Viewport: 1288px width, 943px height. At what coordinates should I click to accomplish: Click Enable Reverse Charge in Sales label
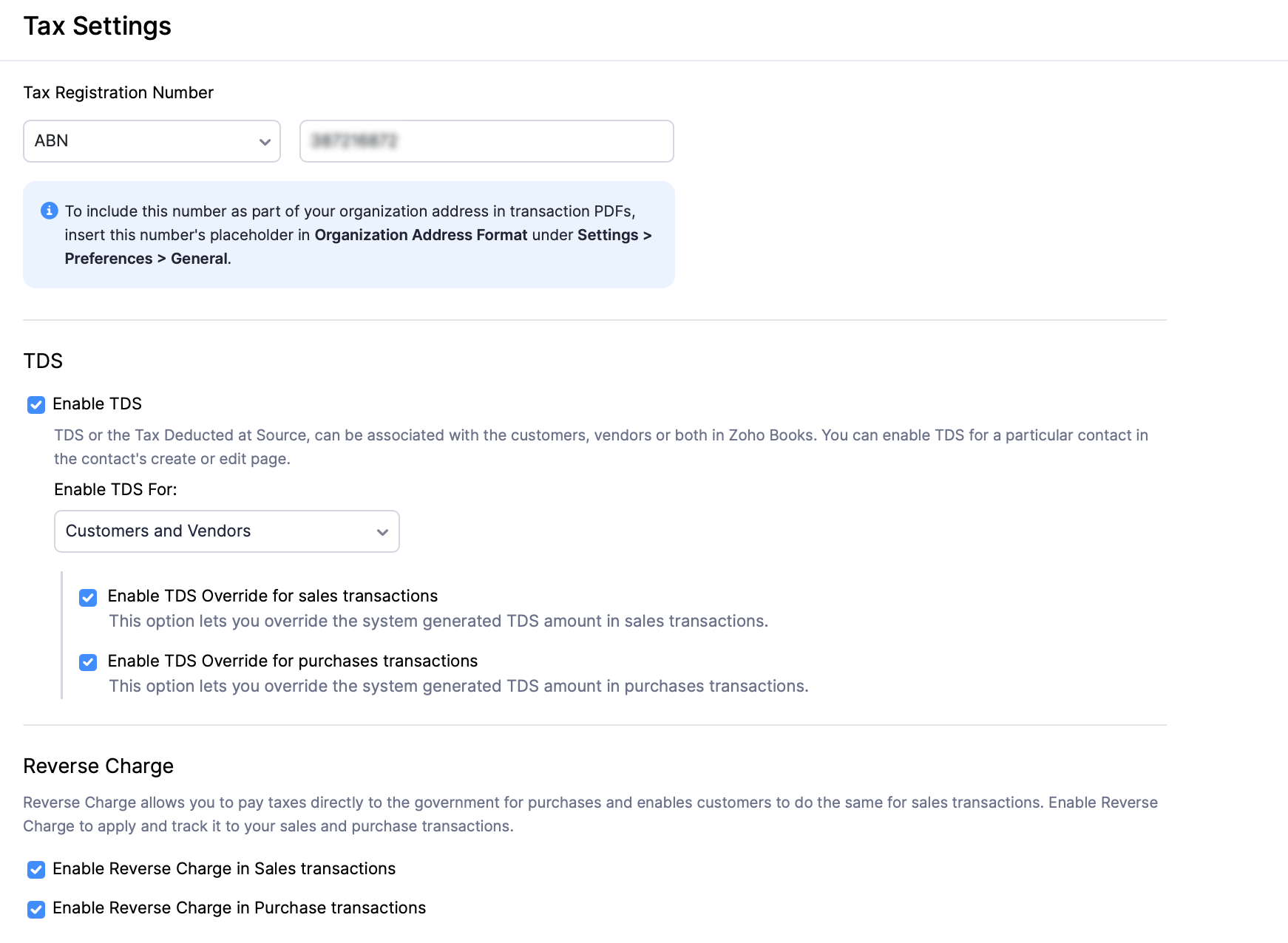[224, 868]
